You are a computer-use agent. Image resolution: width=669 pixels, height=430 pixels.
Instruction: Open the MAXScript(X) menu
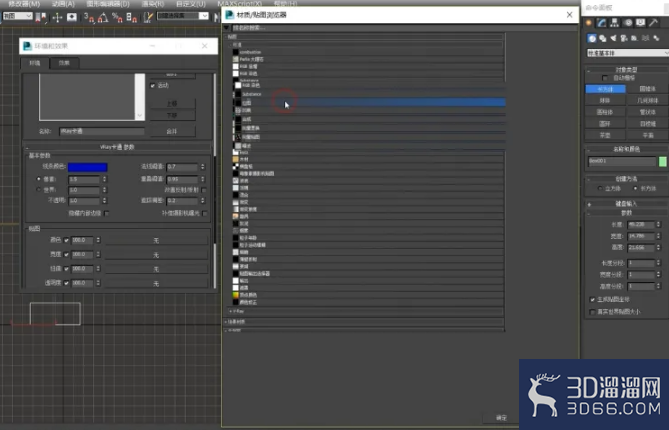[x=239, y=4]
